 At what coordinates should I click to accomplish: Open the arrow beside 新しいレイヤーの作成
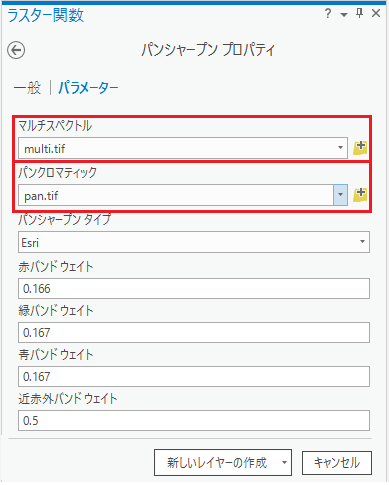tap(284, 462)
